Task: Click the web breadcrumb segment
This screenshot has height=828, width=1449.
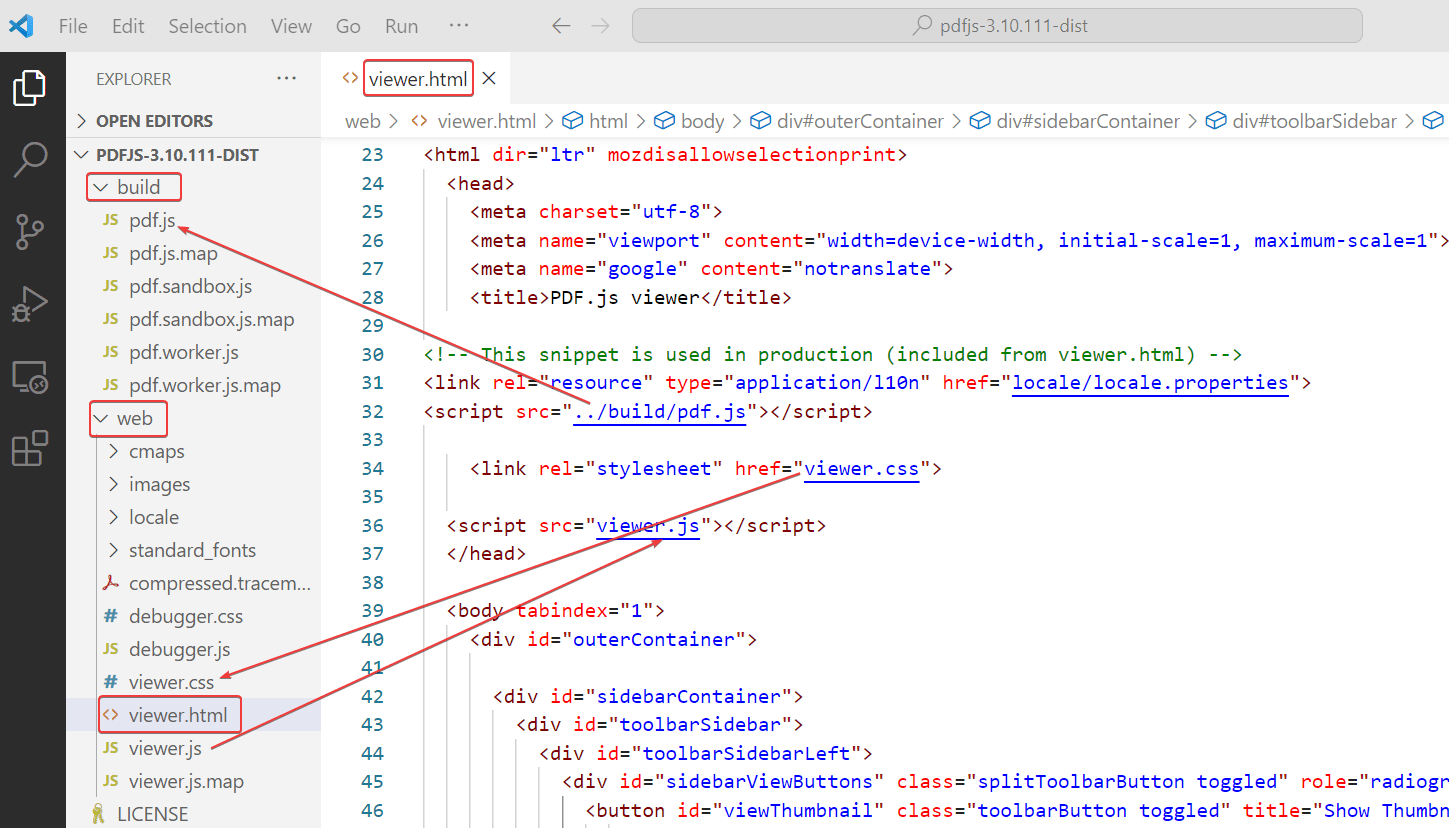Action: pos(362,121)
